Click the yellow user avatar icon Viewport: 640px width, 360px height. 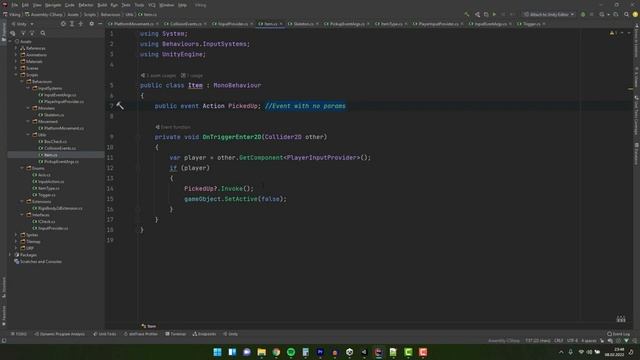coord(635,14)
